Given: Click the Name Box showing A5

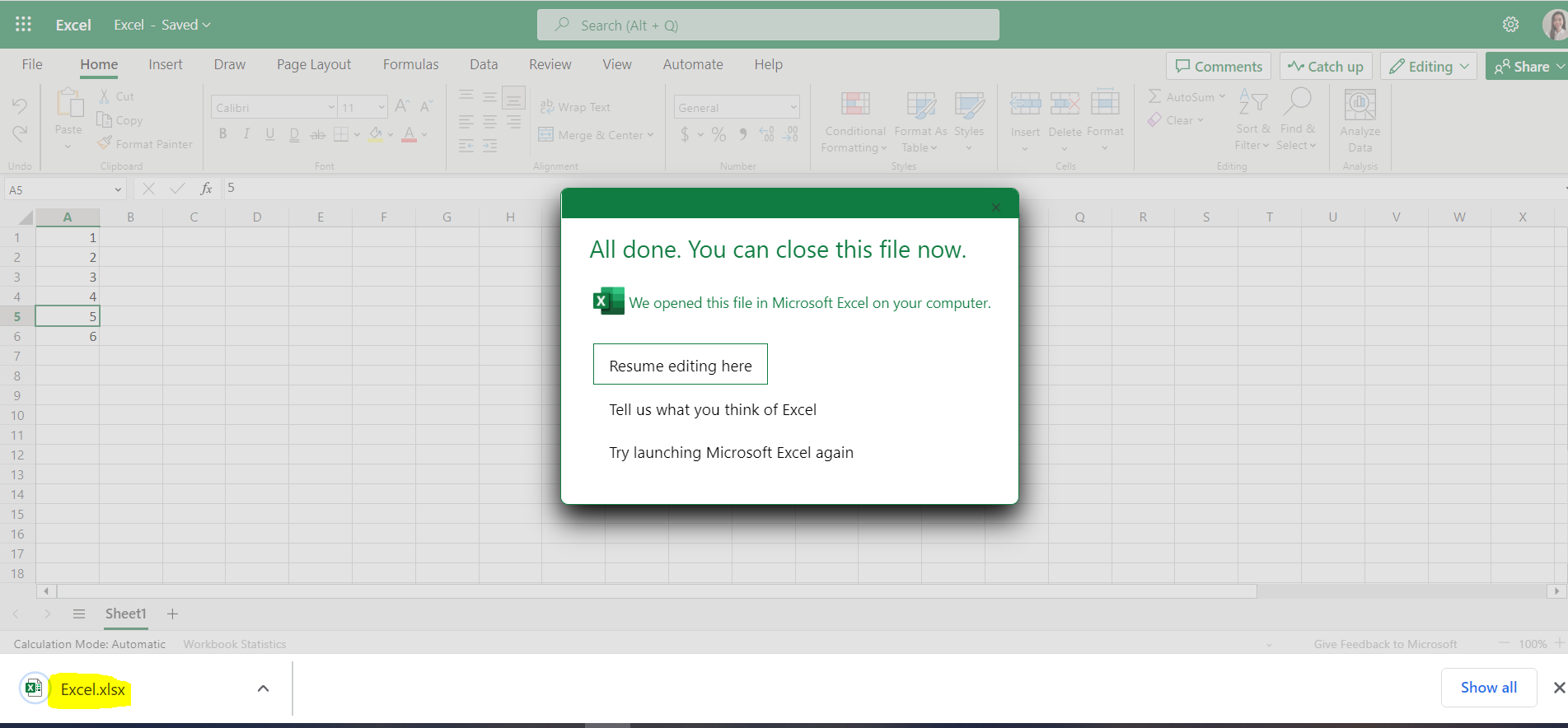Looking at the screenshot, I should tap(65, 189).
